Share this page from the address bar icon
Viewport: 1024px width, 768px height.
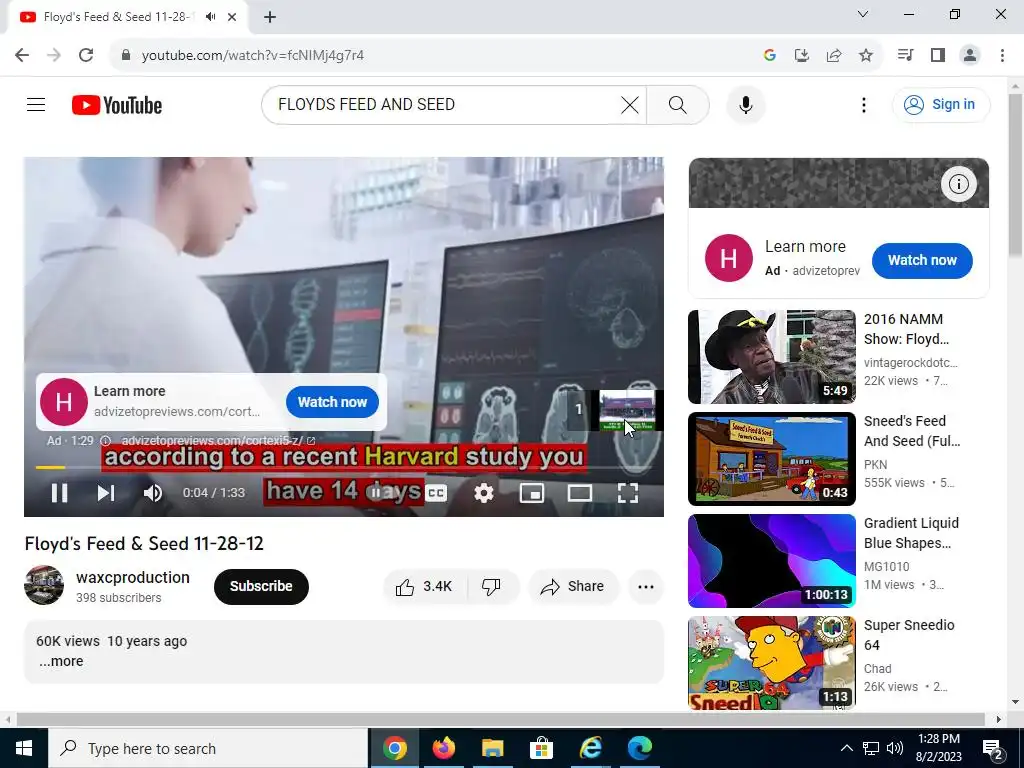[x=833, y=55]
